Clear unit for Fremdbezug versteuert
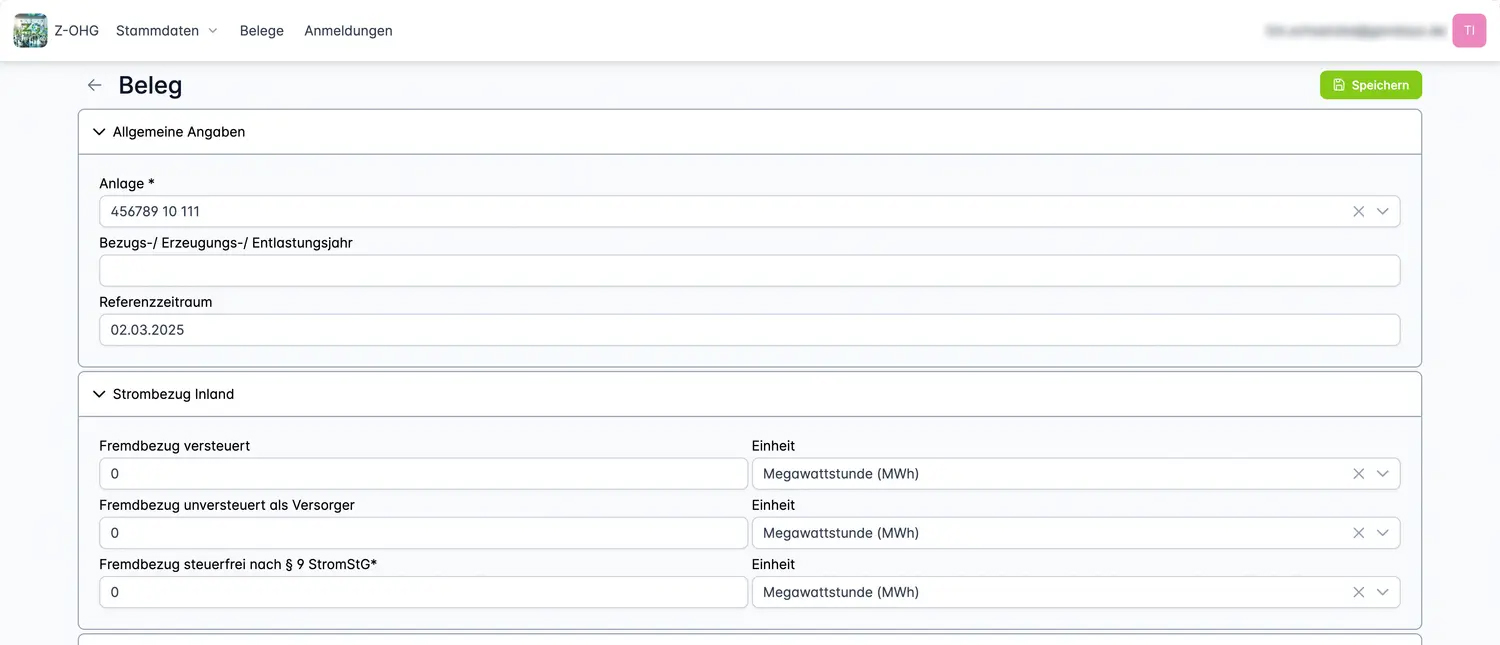Image resolution: width=1500 pixels, height=645 pixels. [x=1358, y=474]
